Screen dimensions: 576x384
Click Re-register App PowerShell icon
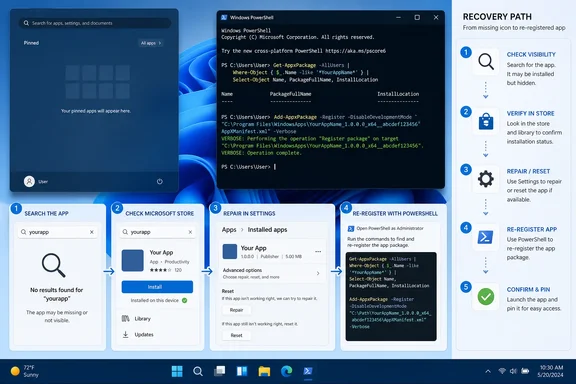pyautogui.click(x=486, y=237)
